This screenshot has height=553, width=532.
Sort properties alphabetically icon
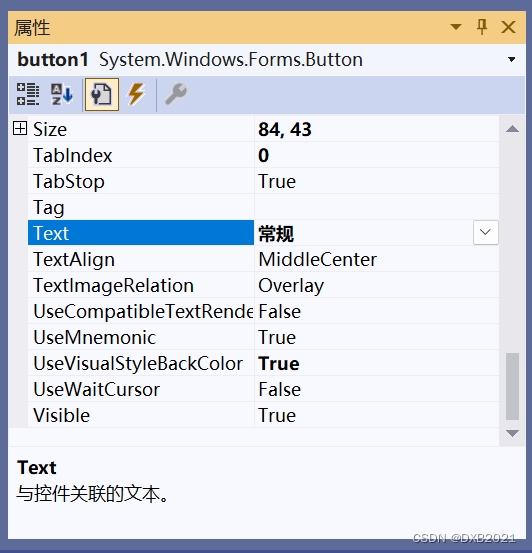click(62, 94)
